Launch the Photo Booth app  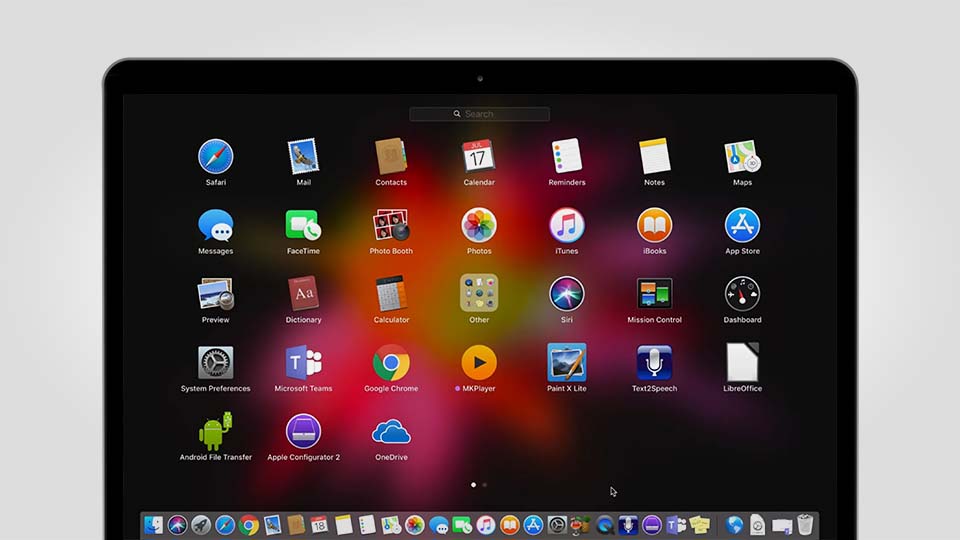click(x=391, y=225)
